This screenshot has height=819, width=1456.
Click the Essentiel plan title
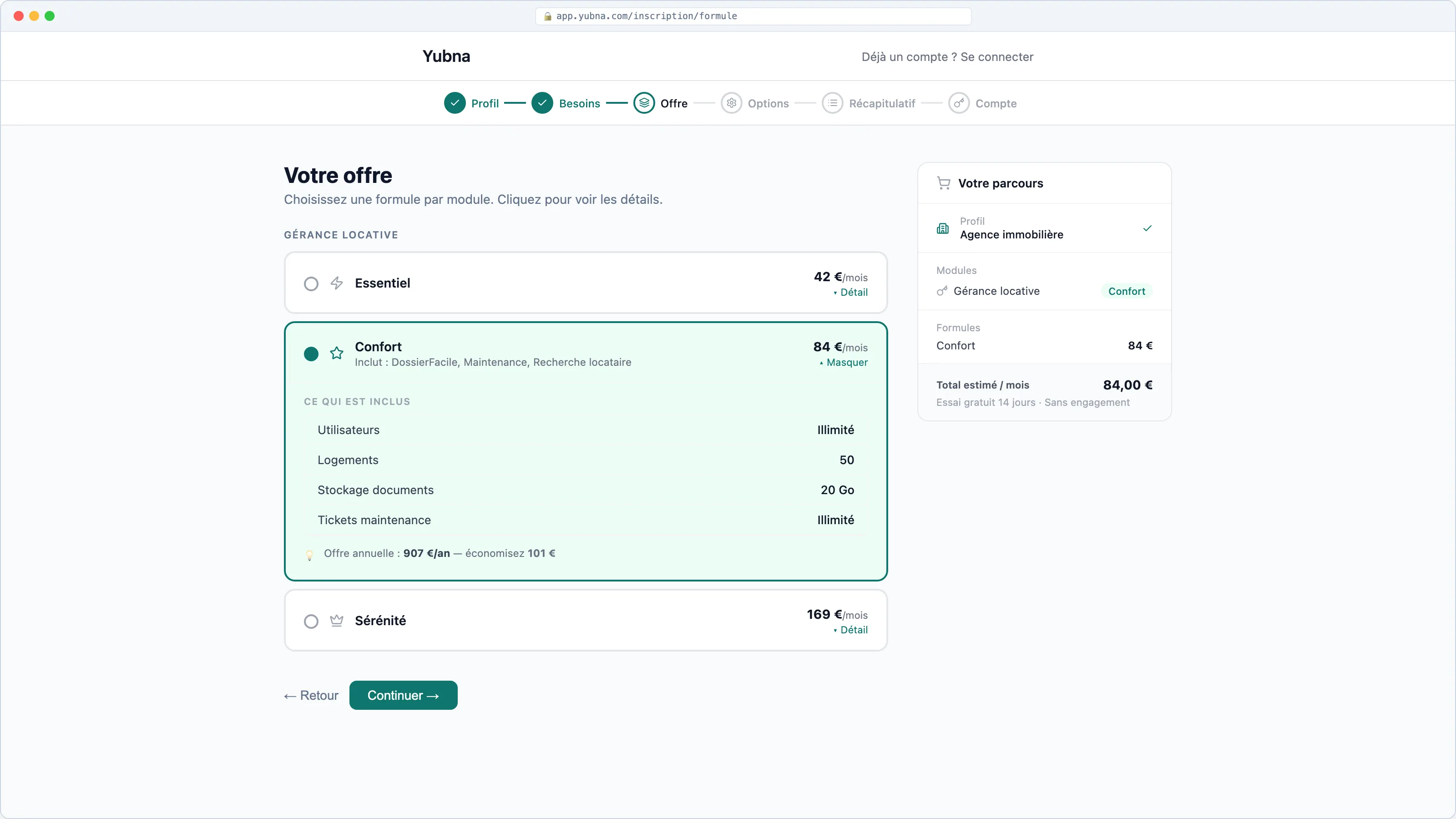pos(383,283)
